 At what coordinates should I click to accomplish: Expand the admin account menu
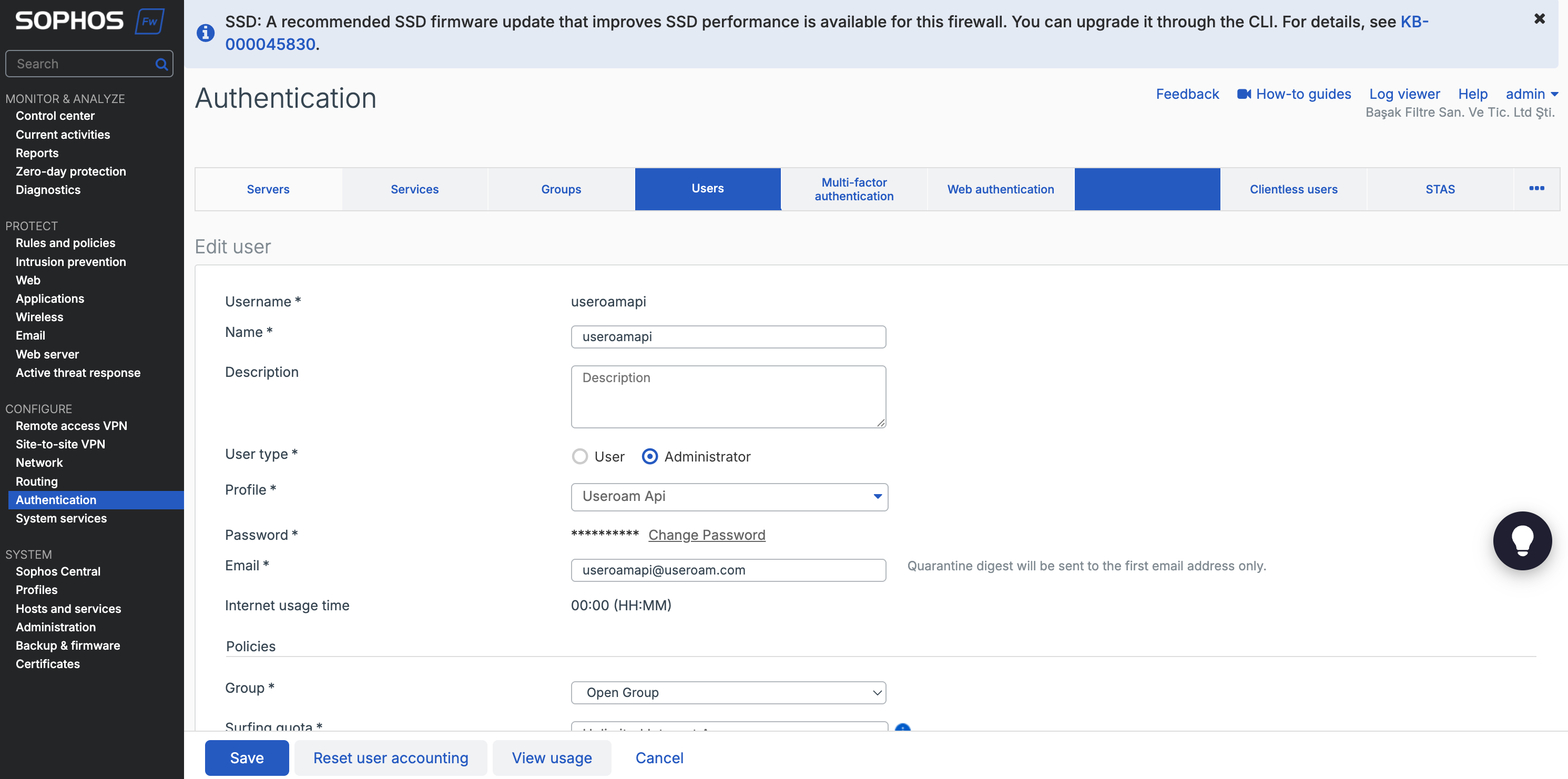coord(1532,94)
